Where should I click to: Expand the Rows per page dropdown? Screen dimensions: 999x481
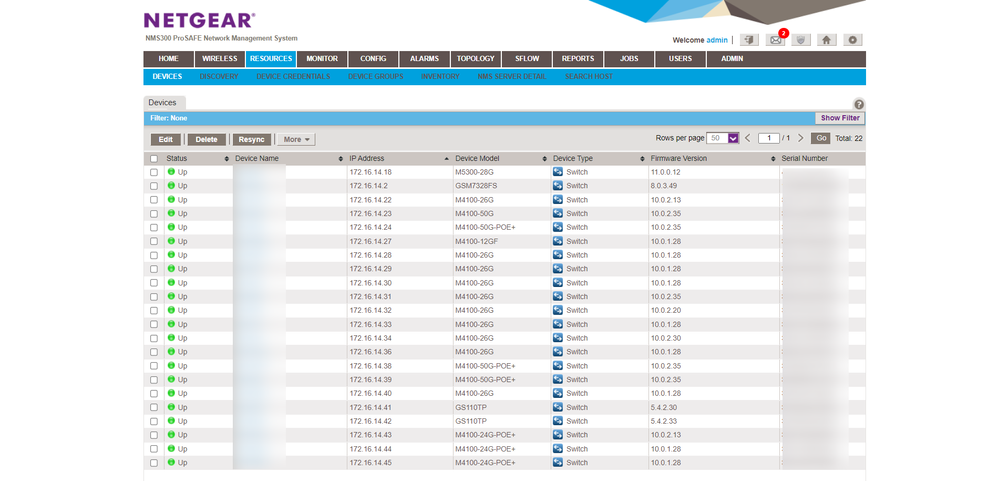click(732, 138)
